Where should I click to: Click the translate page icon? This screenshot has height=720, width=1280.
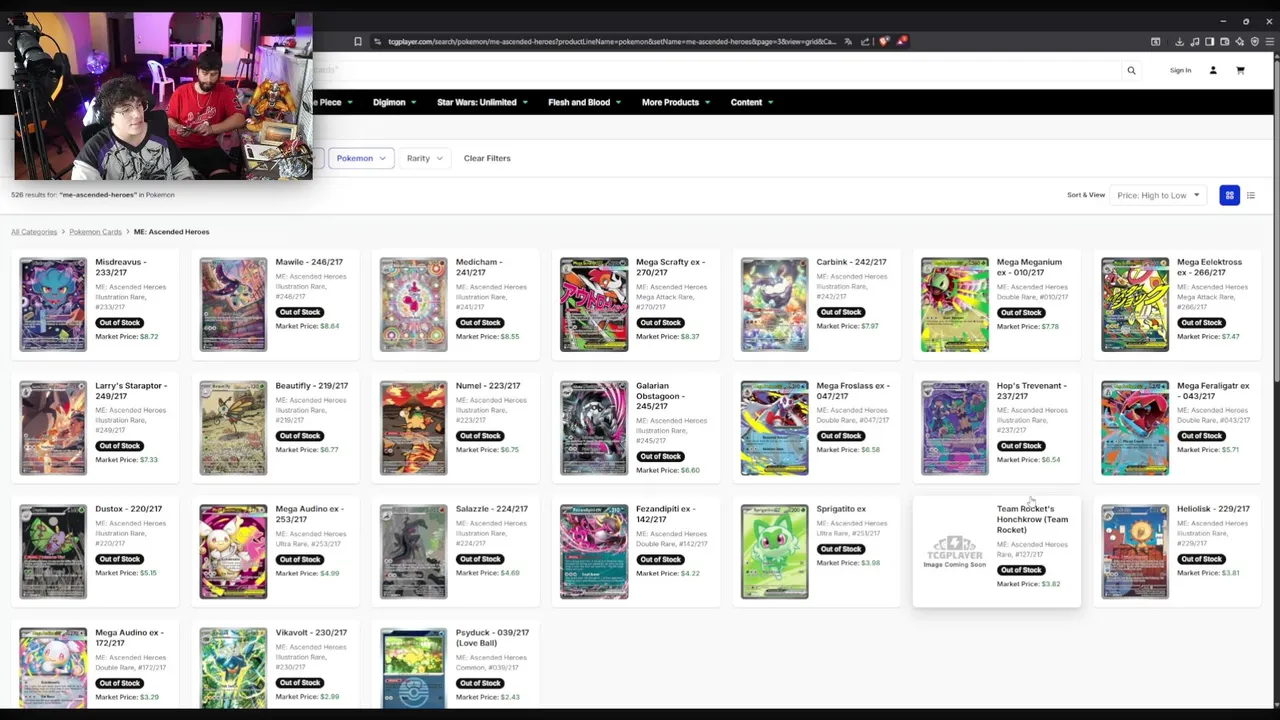(848, 42)
